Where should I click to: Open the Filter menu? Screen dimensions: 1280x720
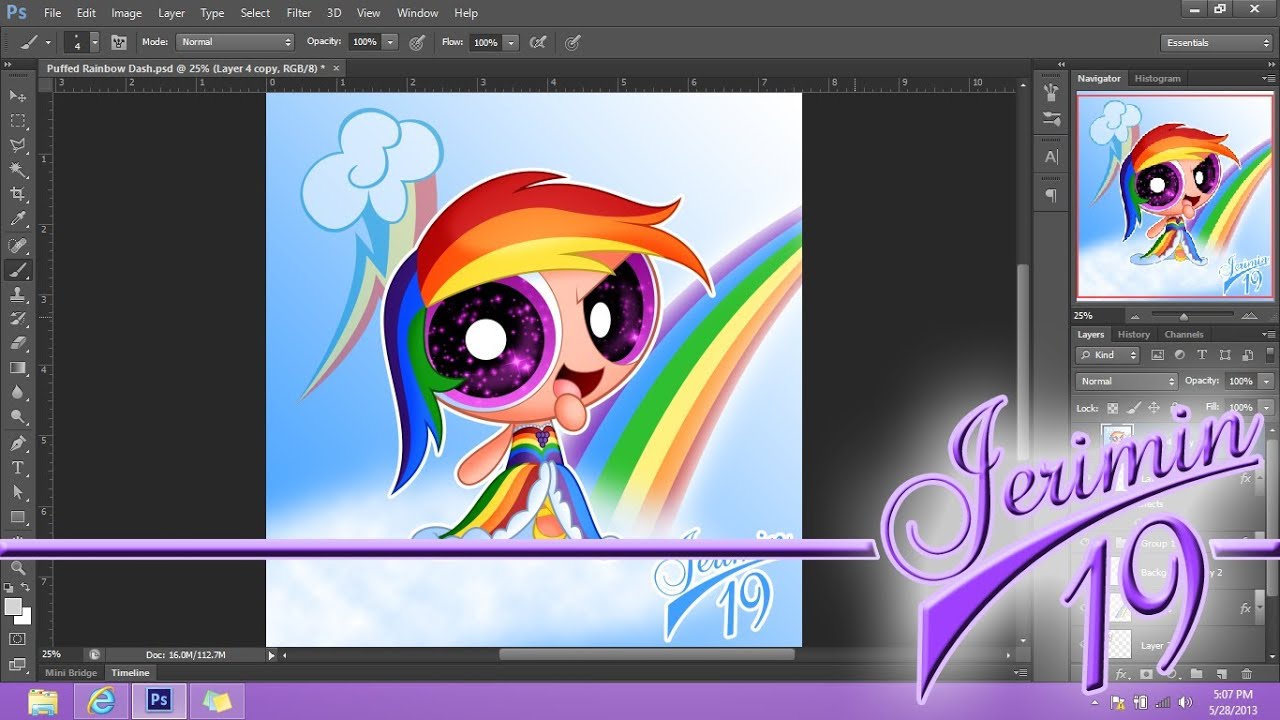299,13
